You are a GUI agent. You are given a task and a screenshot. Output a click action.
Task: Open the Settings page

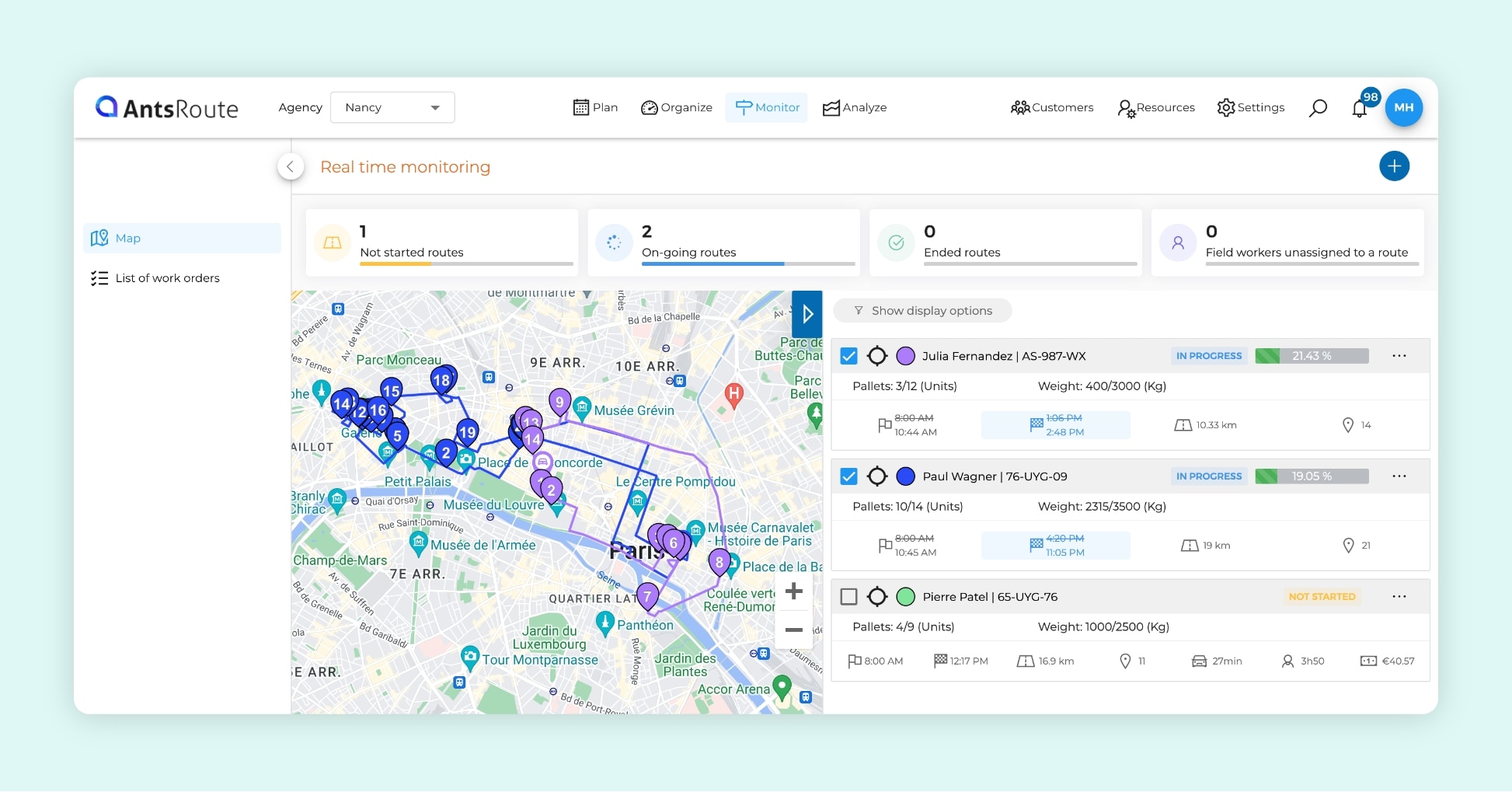tap(1250, 107)
